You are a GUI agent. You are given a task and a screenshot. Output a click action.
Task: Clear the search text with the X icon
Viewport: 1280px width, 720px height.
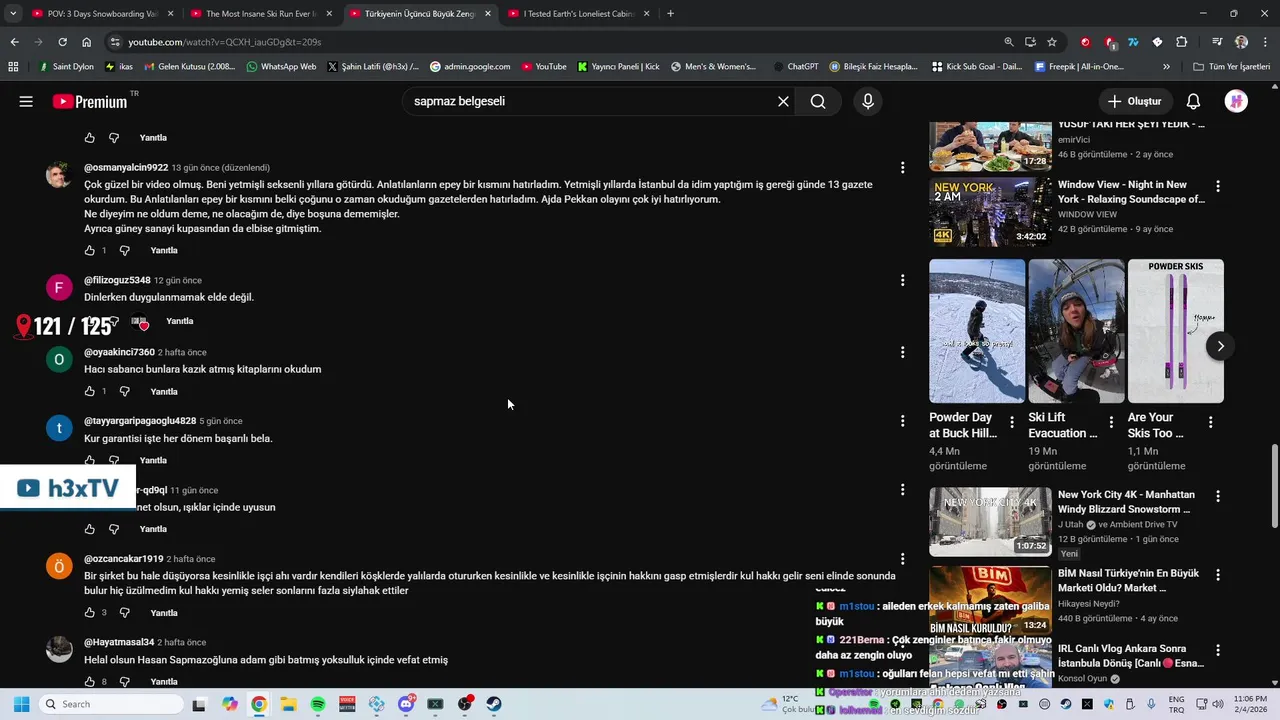point(783,101)
